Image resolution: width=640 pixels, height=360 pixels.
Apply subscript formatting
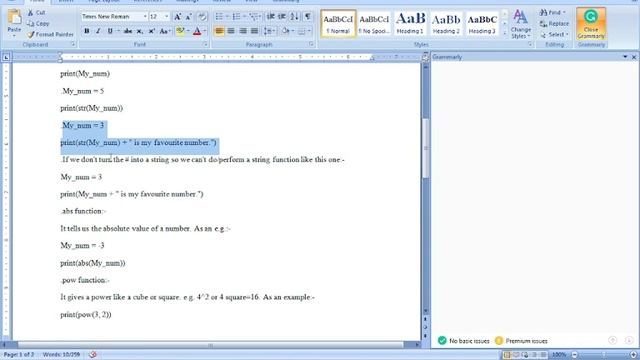[x=140, y=31]
